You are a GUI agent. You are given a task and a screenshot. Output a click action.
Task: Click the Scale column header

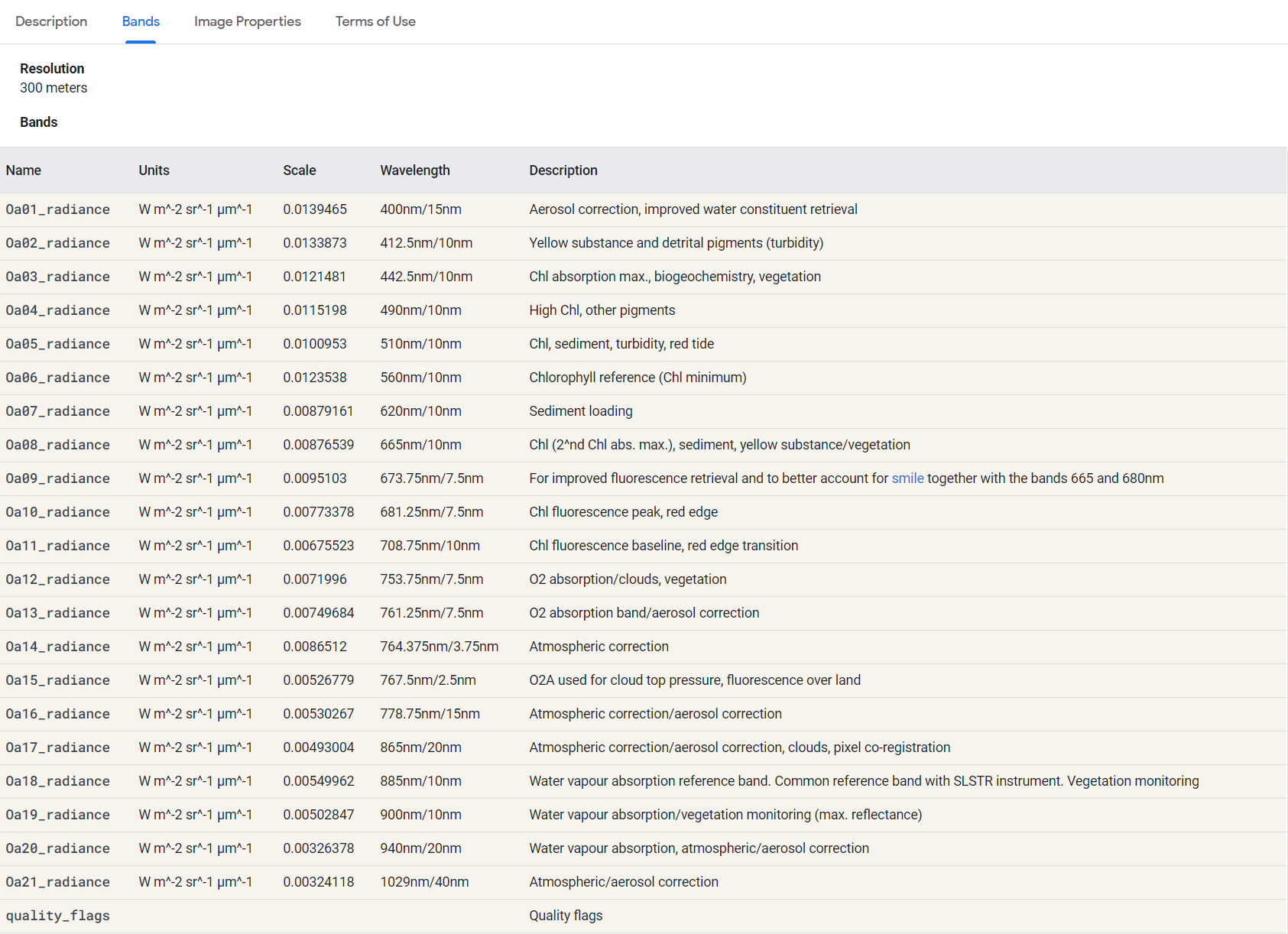click(x=299, y=170)
